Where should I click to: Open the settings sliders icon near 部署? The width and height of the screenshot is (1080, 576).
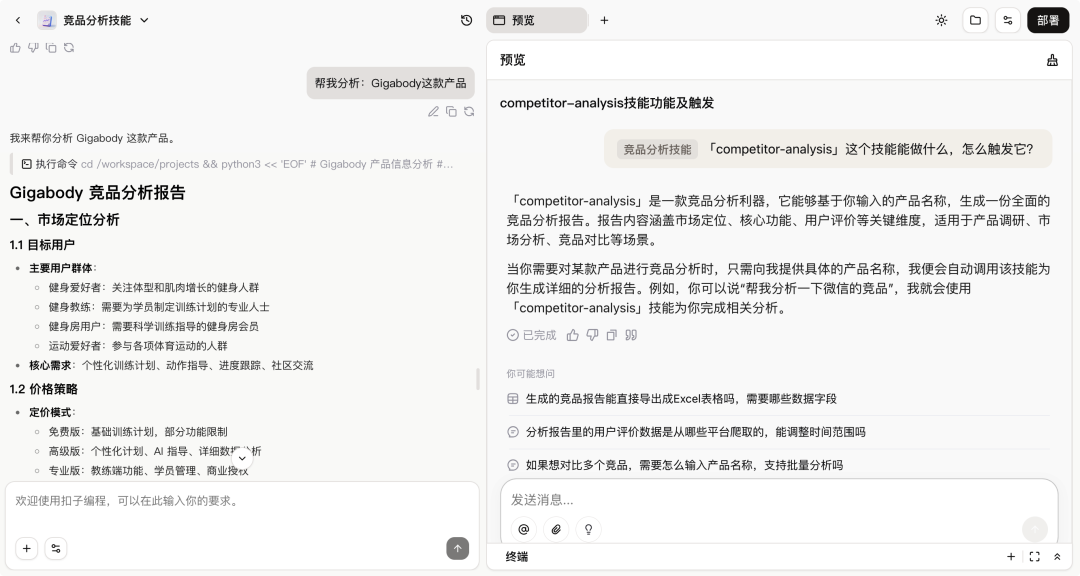(1008, 20)
